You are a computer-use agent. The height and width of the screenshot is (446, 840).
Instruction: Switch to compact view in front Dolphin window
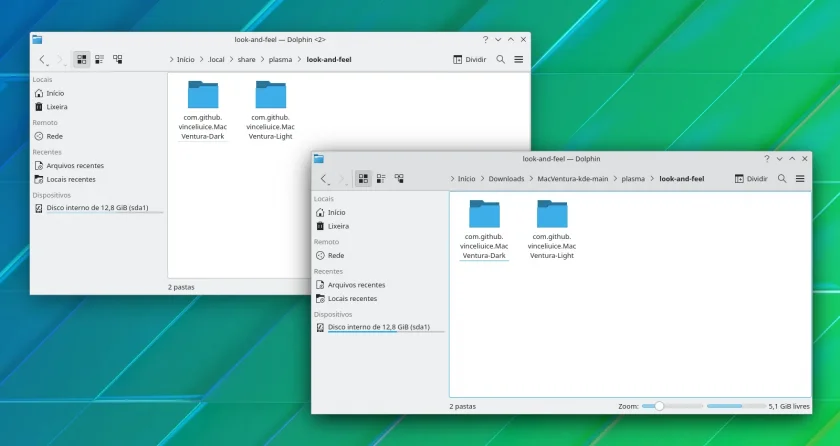[381, 179]
